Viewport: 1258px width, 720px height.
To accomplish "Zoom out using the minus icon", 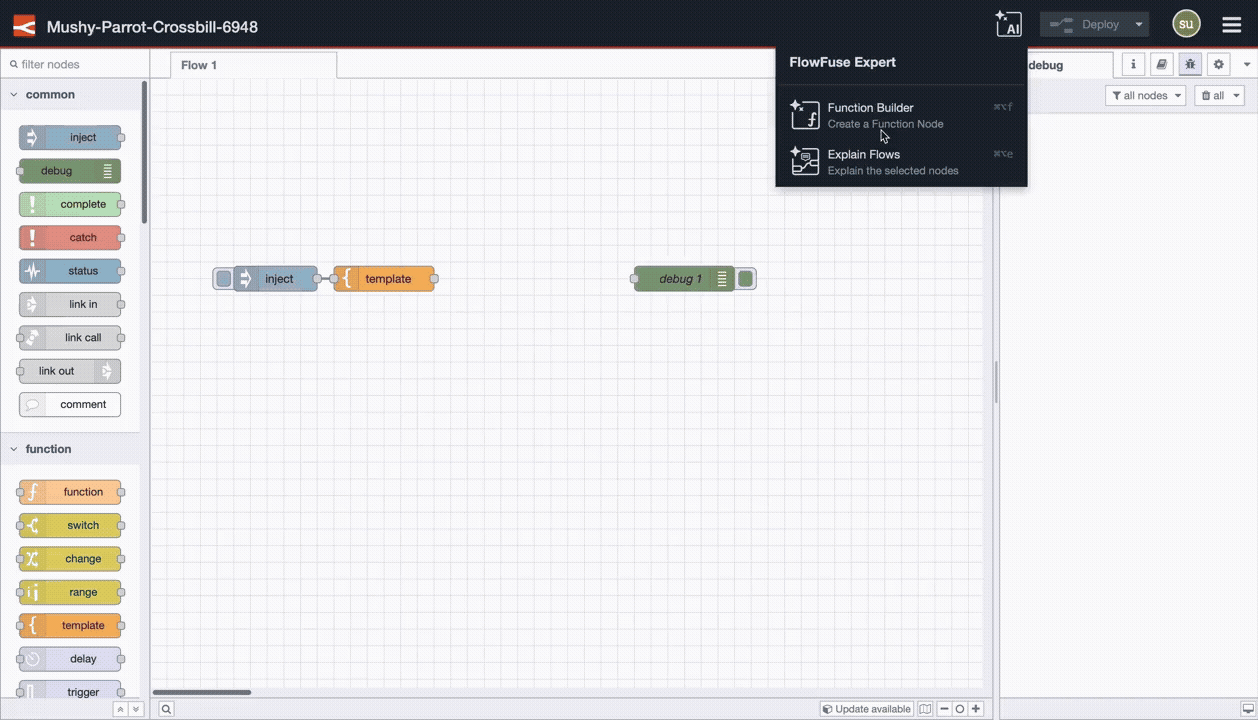I will 943,708.
